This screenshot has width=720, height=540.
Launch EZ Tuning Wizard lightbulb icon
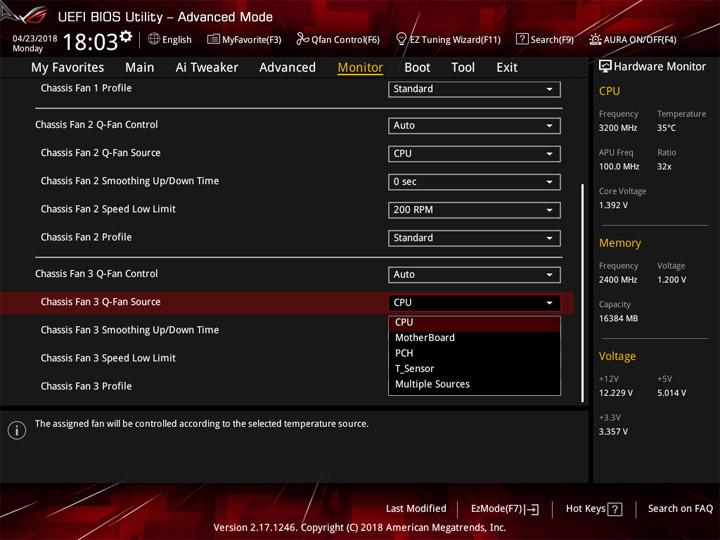click(401, 39)
